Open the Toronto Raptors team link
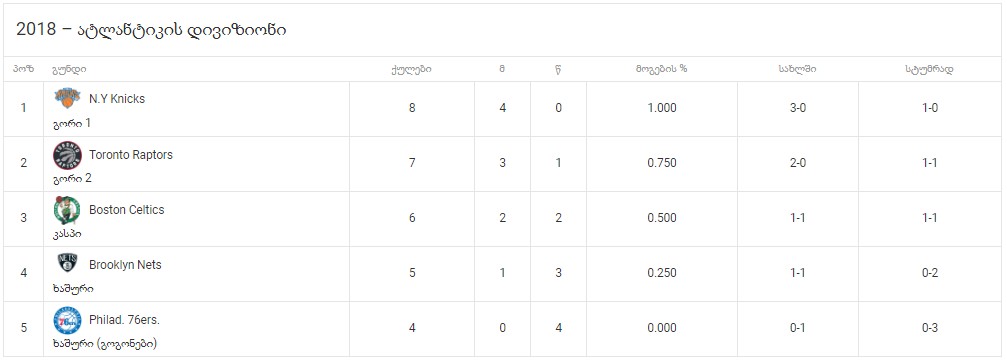This screenshot has height=363, width=1007. pos(131,155)
